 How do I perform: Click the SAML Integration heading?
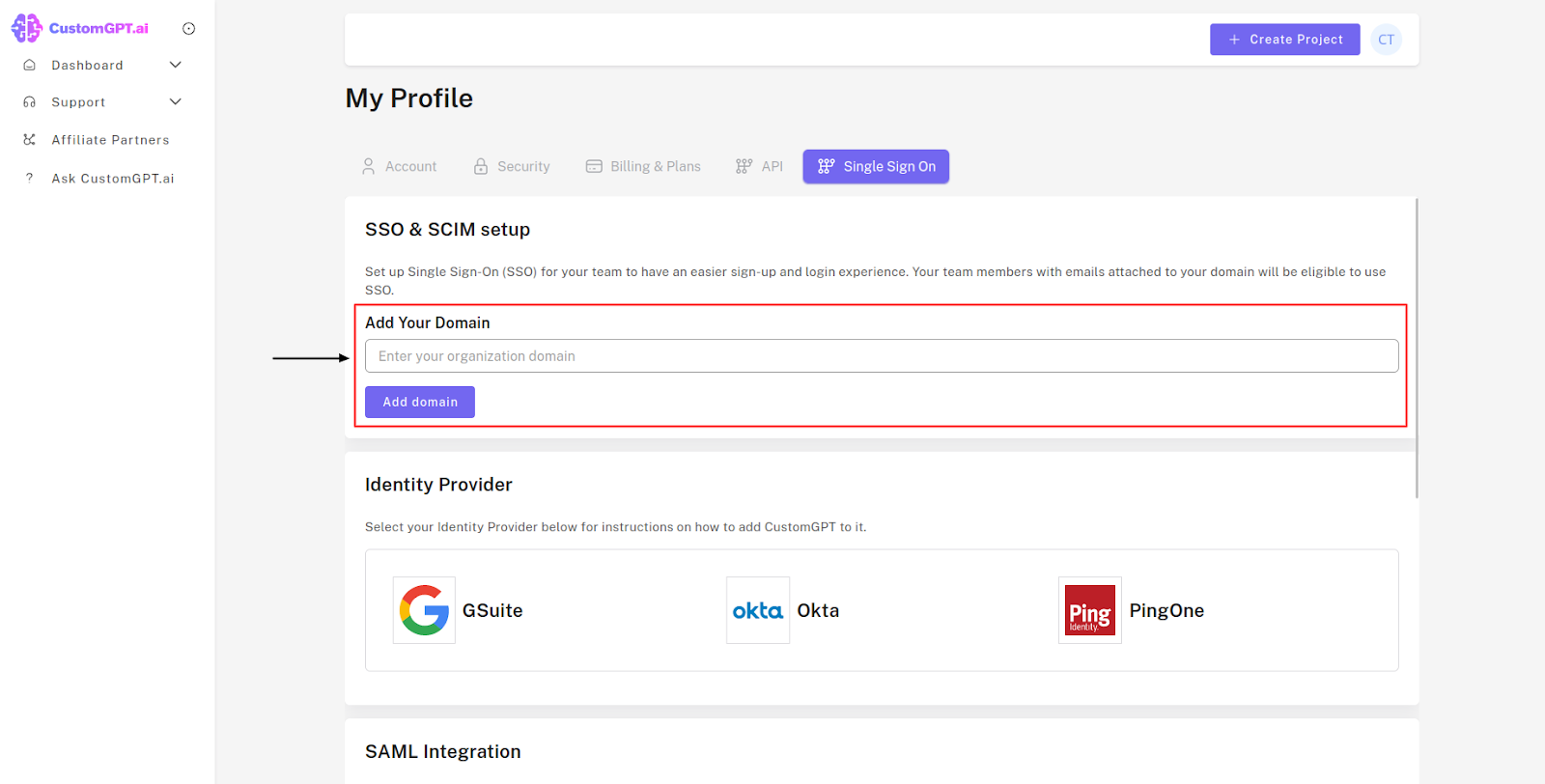point(443,752)
